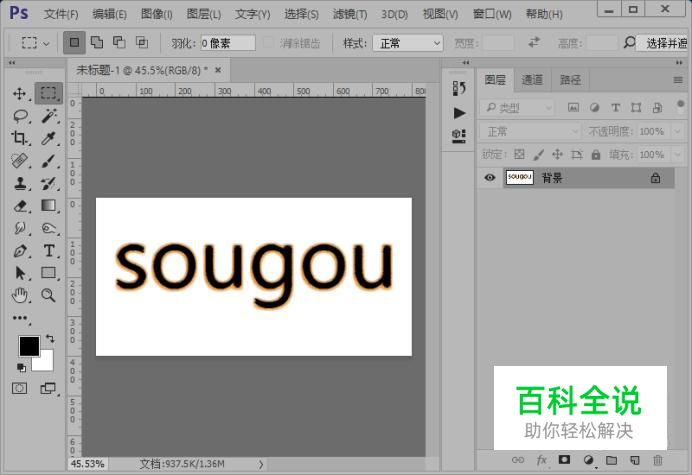
Task: Choose Add to Selection mode
Action: pos(97,43)
